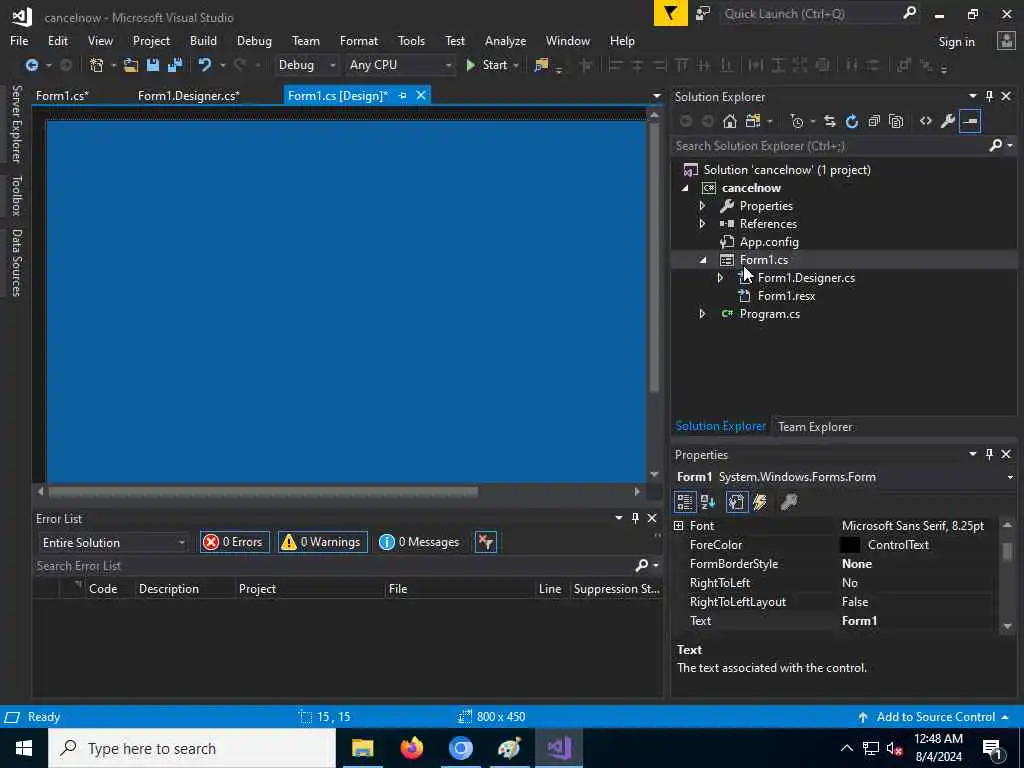Save the current file with Save icon
This screenshot has width=1024, height=768.
pos(153,65)
